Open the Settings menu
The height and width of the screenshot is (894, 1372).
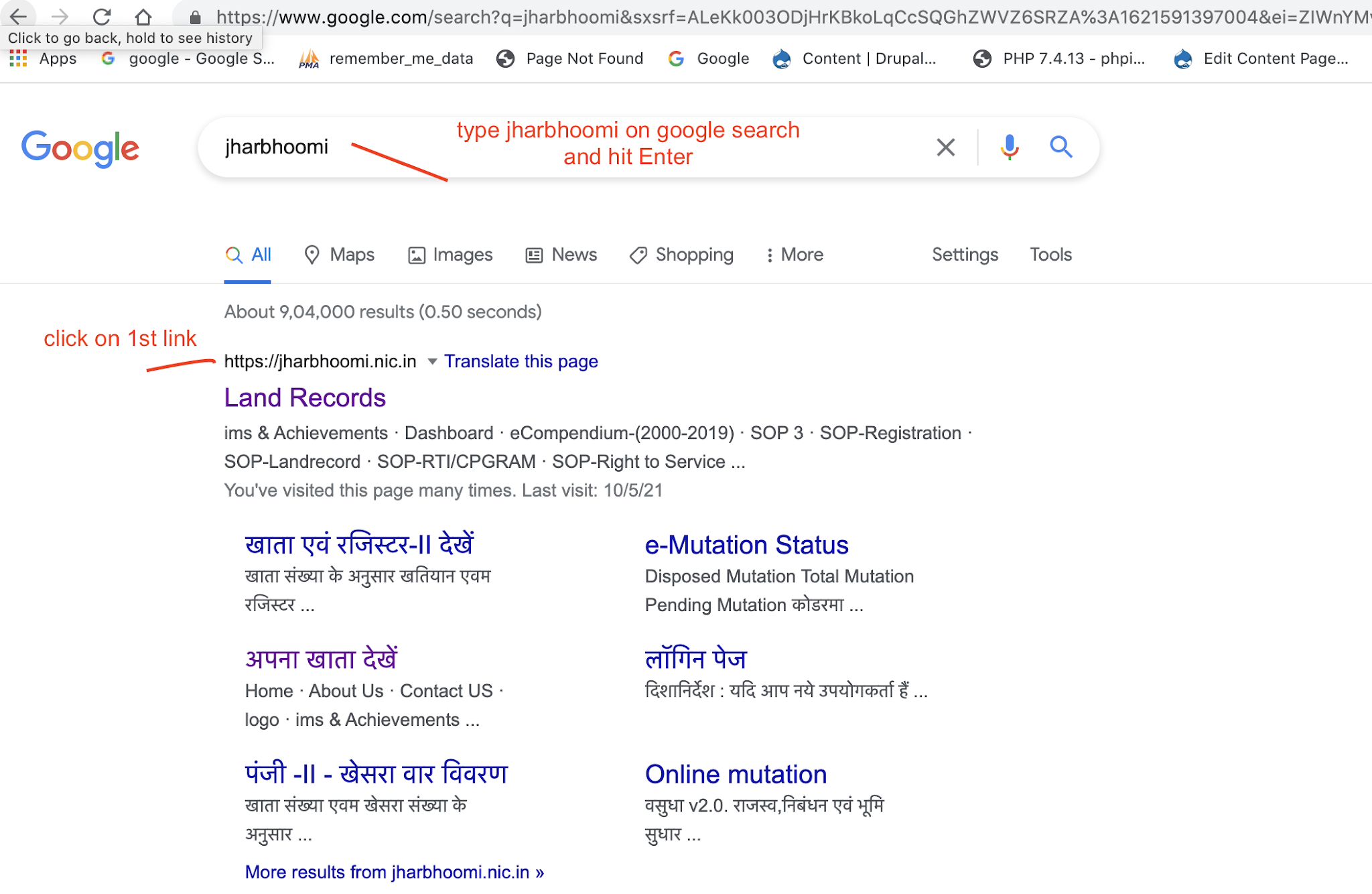(965, 255)
